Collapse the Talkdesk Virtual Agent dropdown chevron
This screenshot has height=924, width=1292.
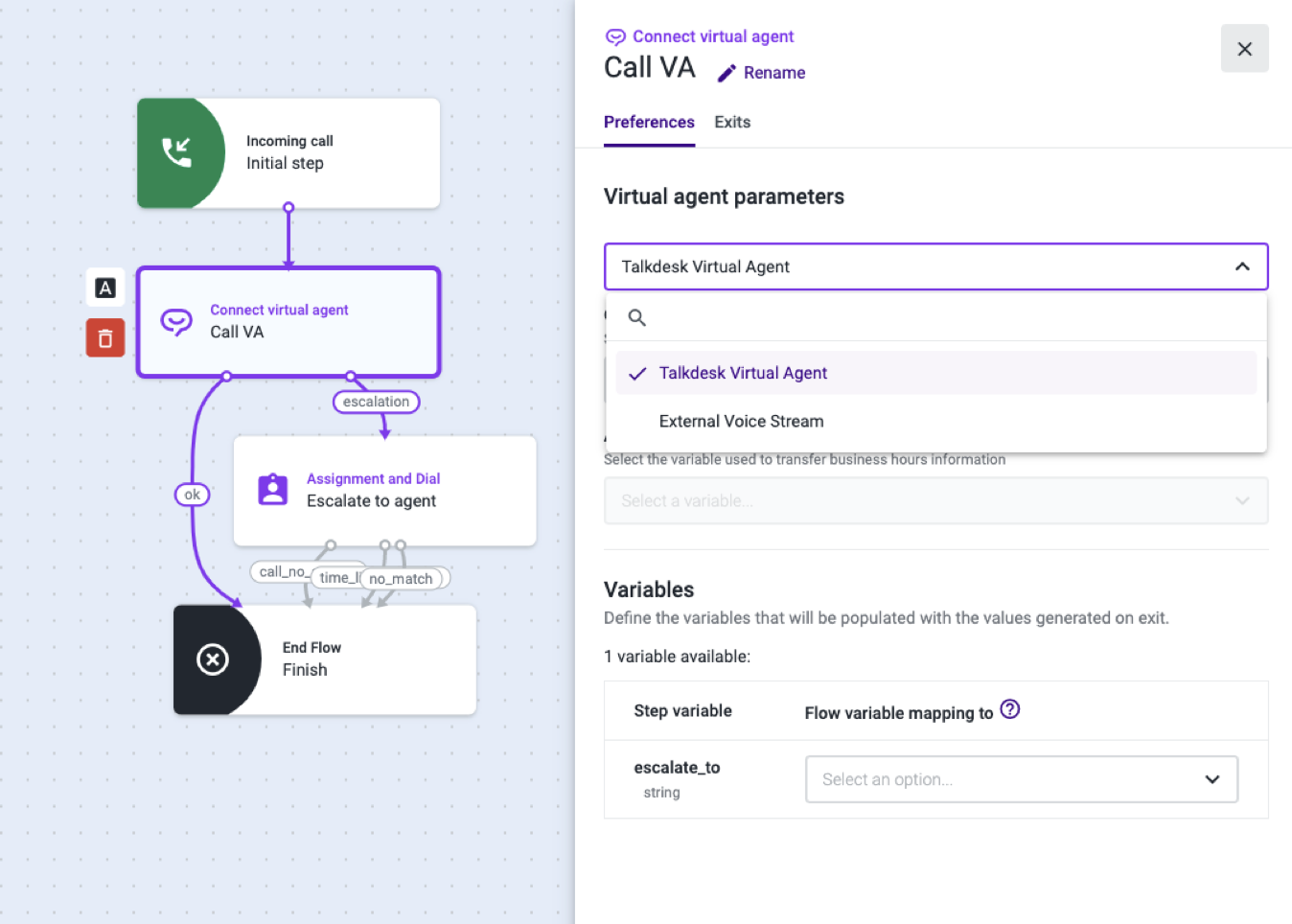coord(1242,266)
